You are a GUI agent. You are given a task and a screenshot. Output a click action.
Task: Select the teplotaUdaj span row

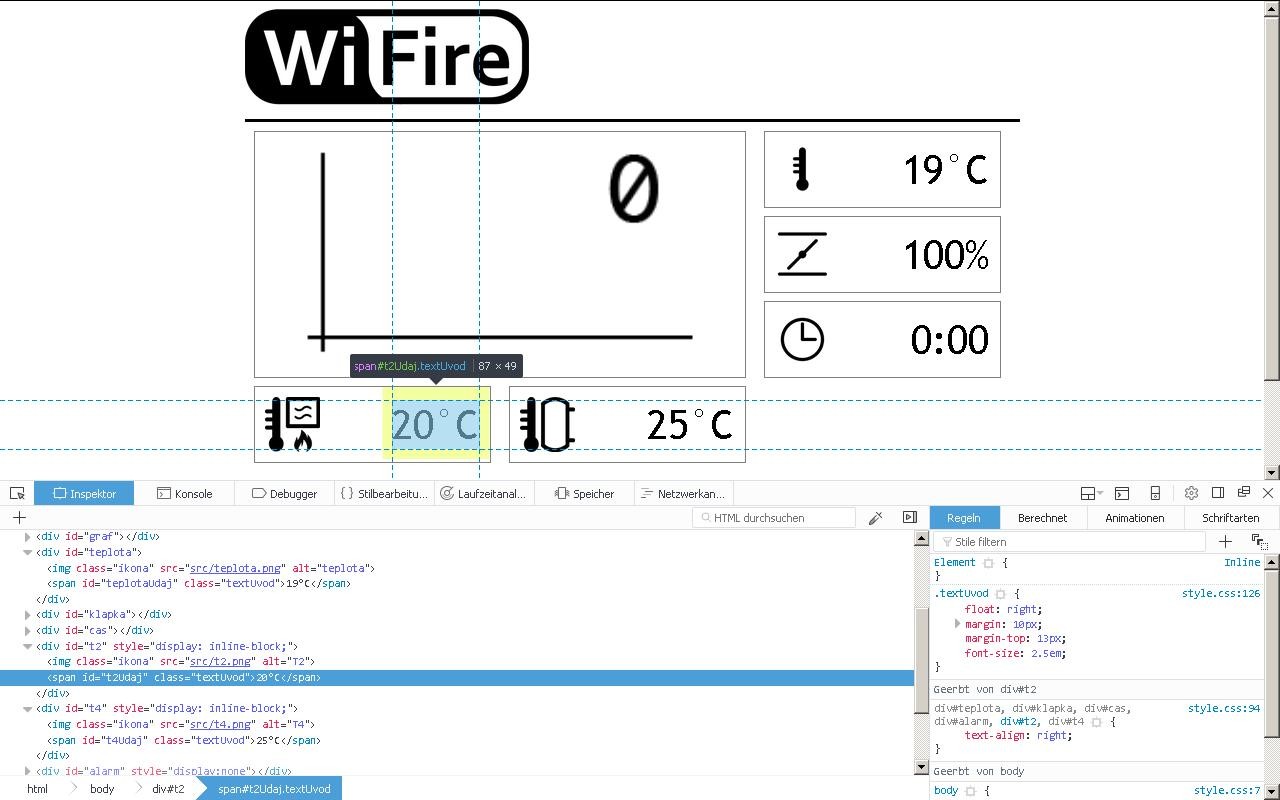(457, 584)
